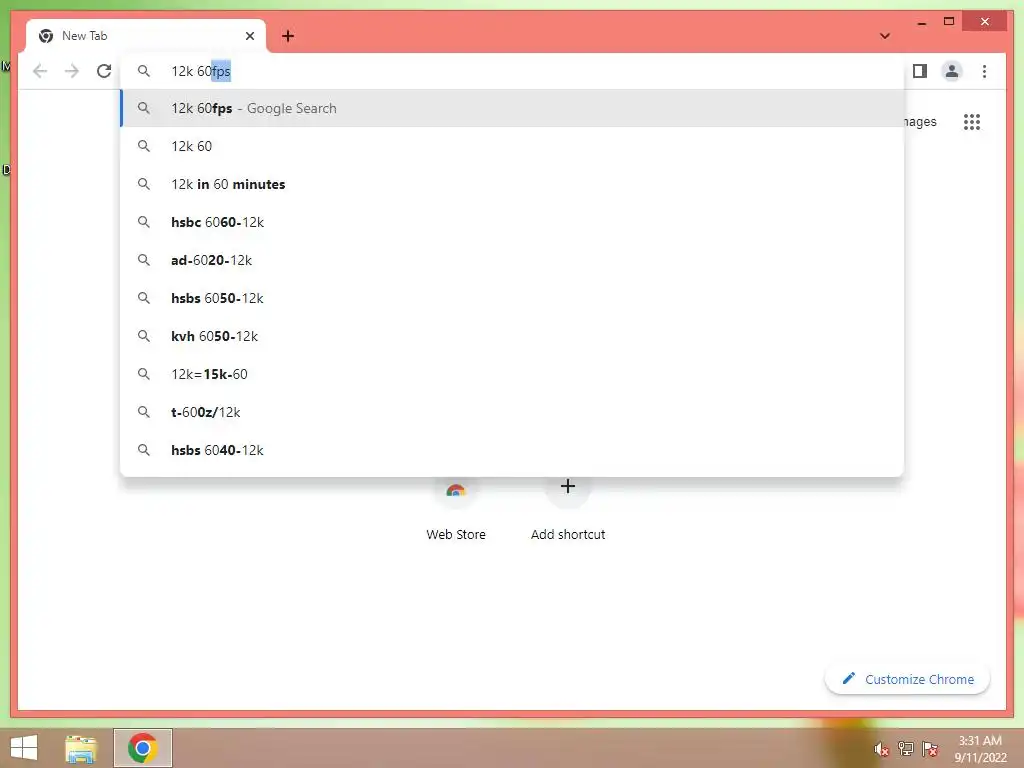The image size is (1024, 768).
Task: Open the profile avatar icon
Action: [952, 71]
